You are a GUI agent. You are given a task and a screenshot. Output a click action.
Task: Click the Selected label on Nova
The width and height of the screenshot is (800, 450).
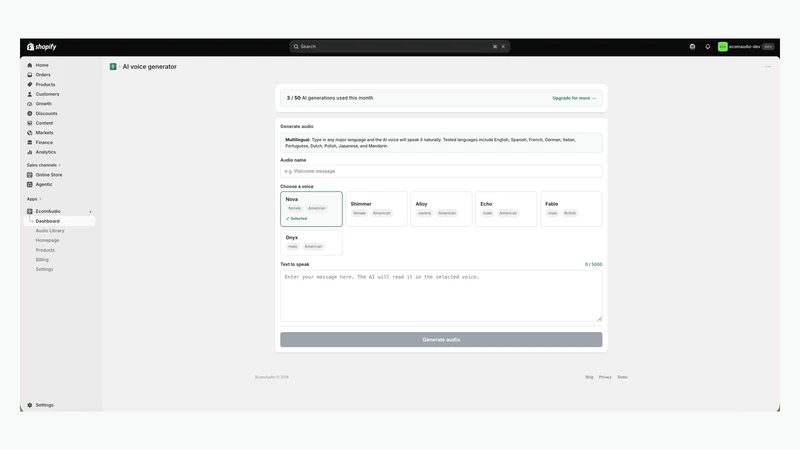pyautogui.click(x=296, y=219)
